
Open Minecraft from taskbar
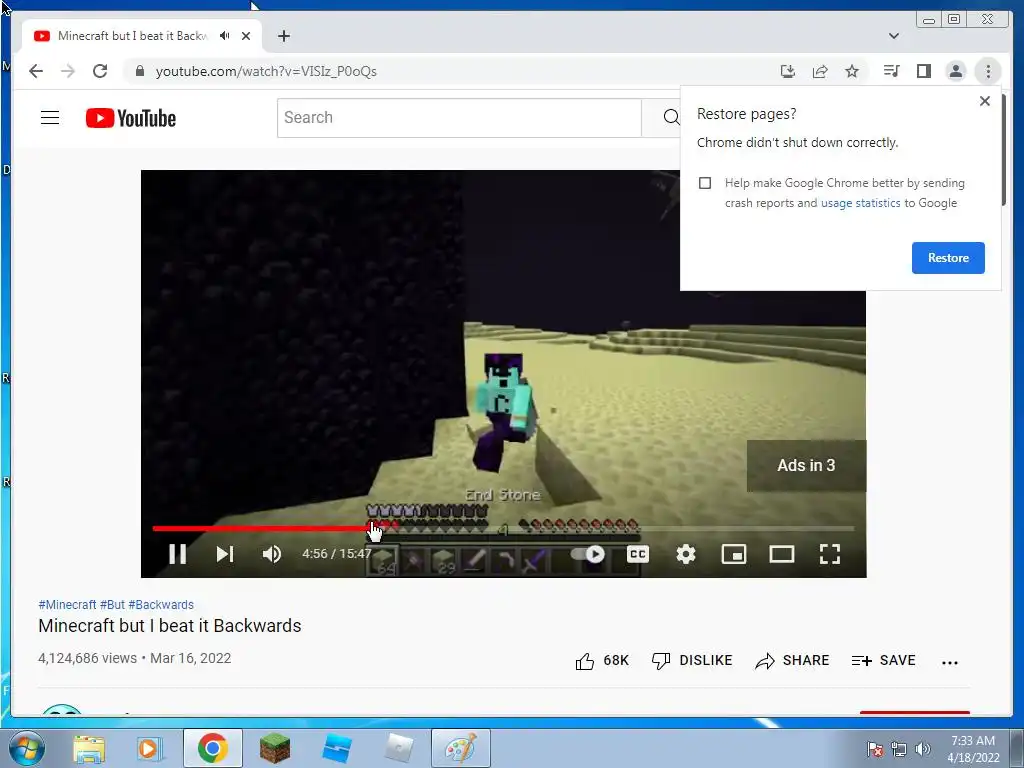[274, 748]
